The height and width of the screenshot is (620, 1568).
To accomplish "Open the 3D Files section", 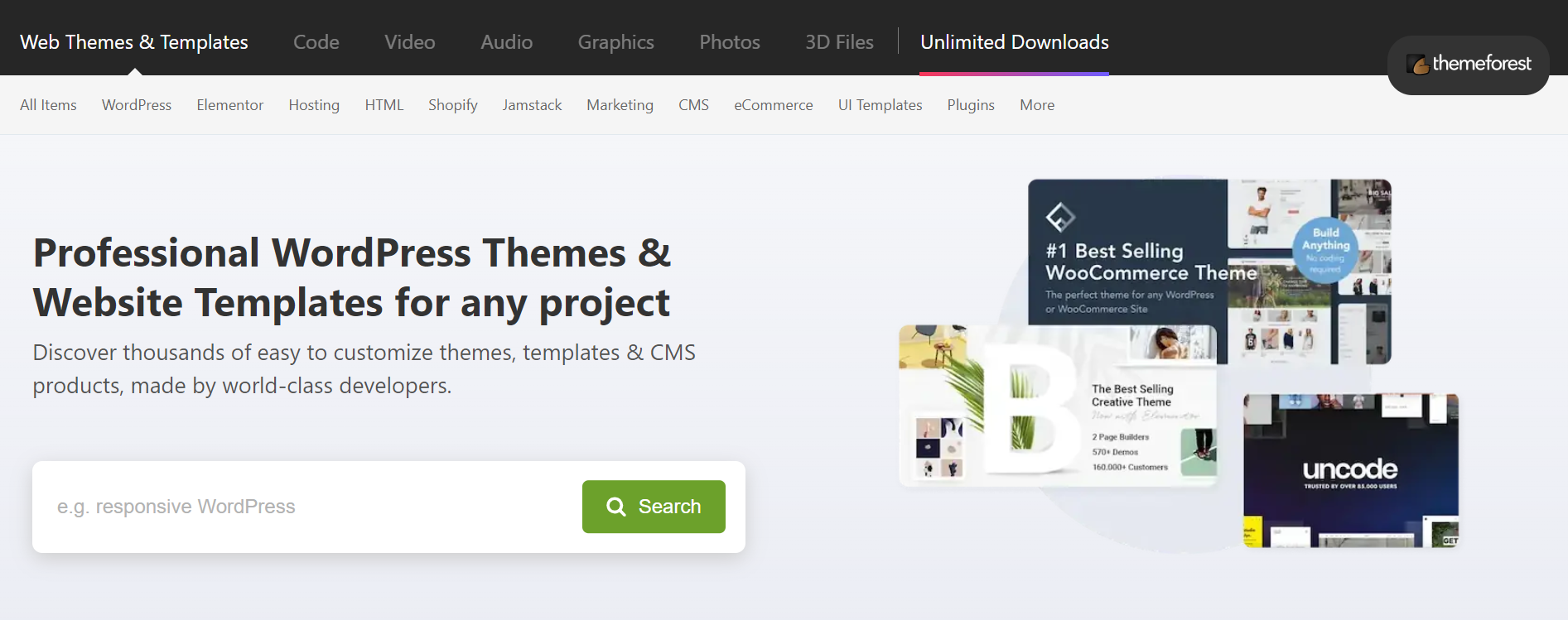I will [839, 42].
